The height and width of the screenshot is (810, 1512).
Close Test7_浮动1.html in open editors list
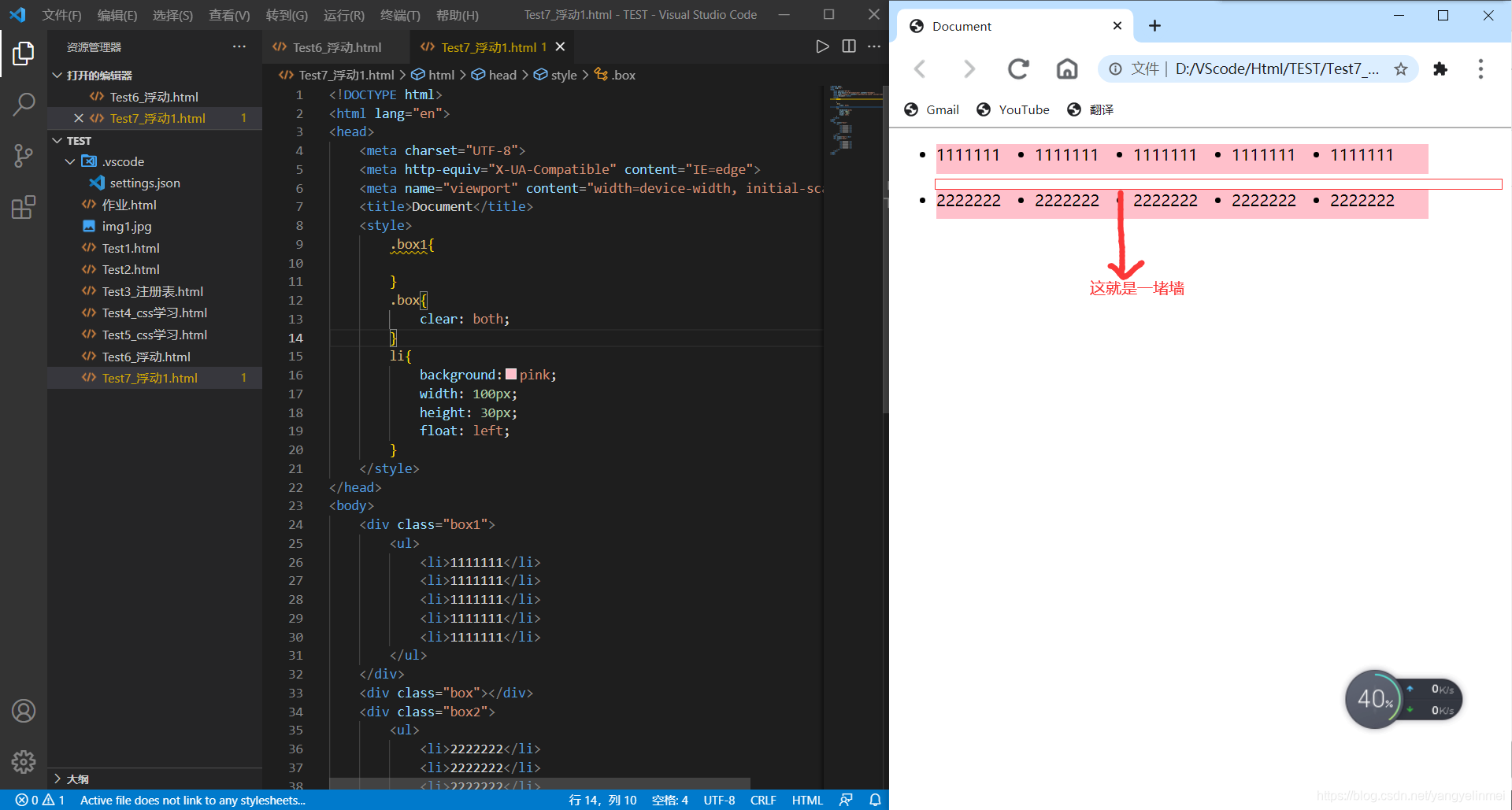[x=78, y=118]
